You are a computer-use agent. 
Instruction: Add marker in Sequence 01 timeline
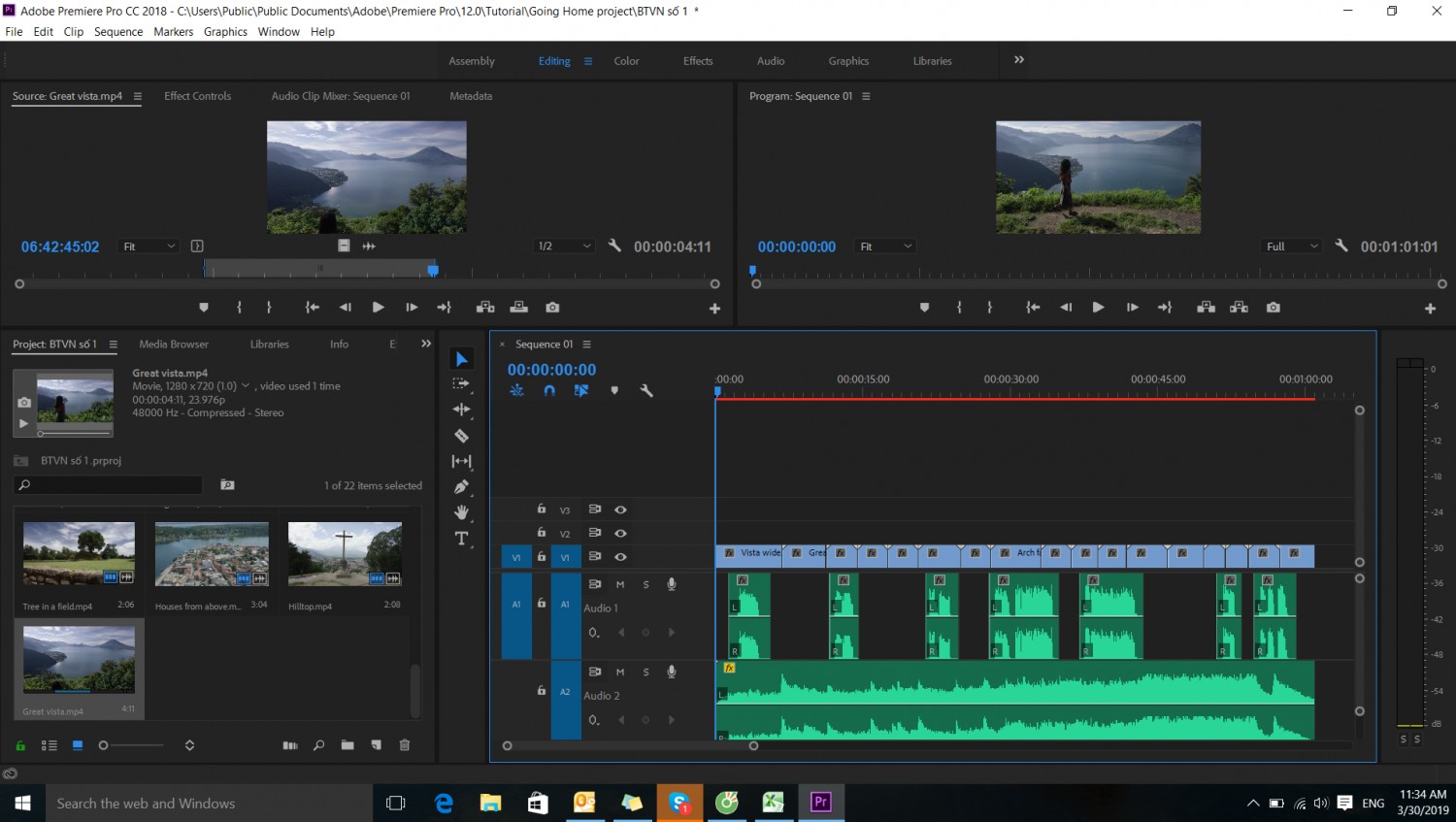click(614, 391)
